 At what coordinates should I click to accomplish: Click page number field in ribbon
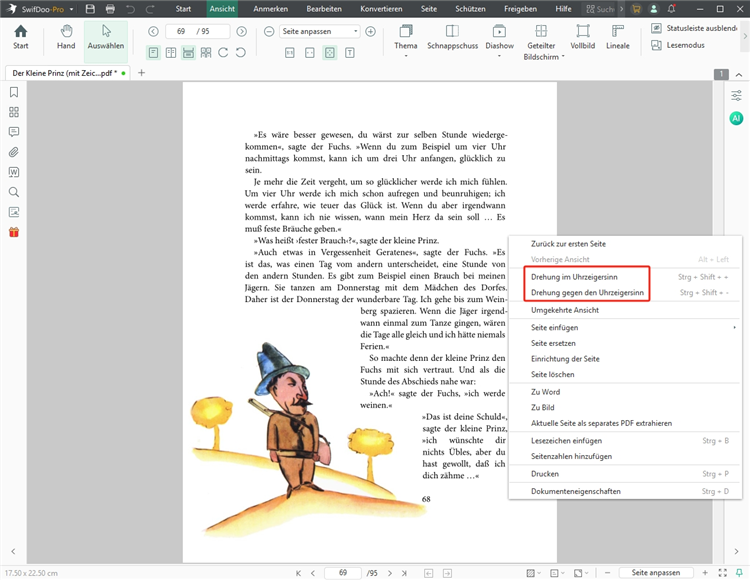coord(197,32)
